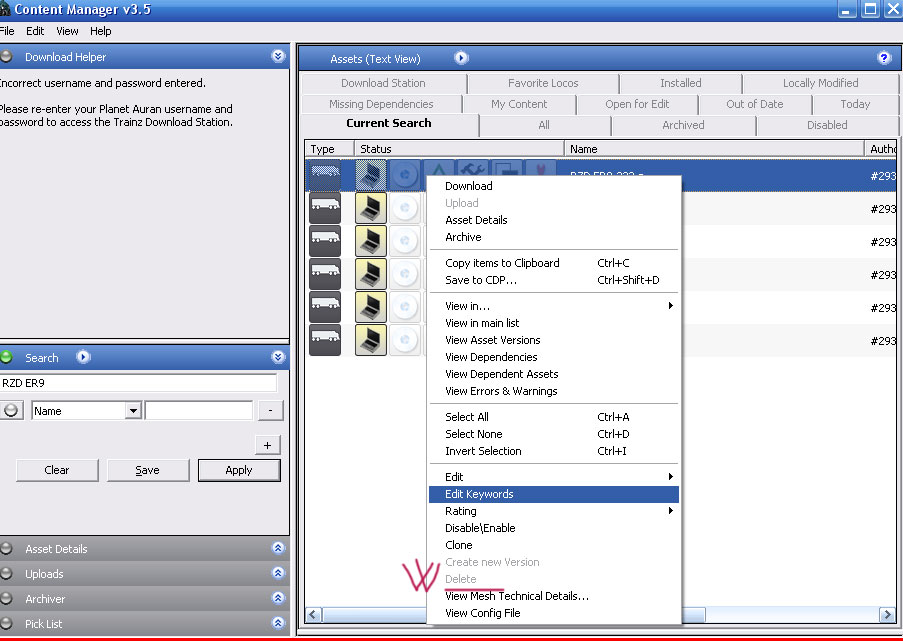The image size is (903, 641).
Task: Choose View Config File
Action: [553, 613]
